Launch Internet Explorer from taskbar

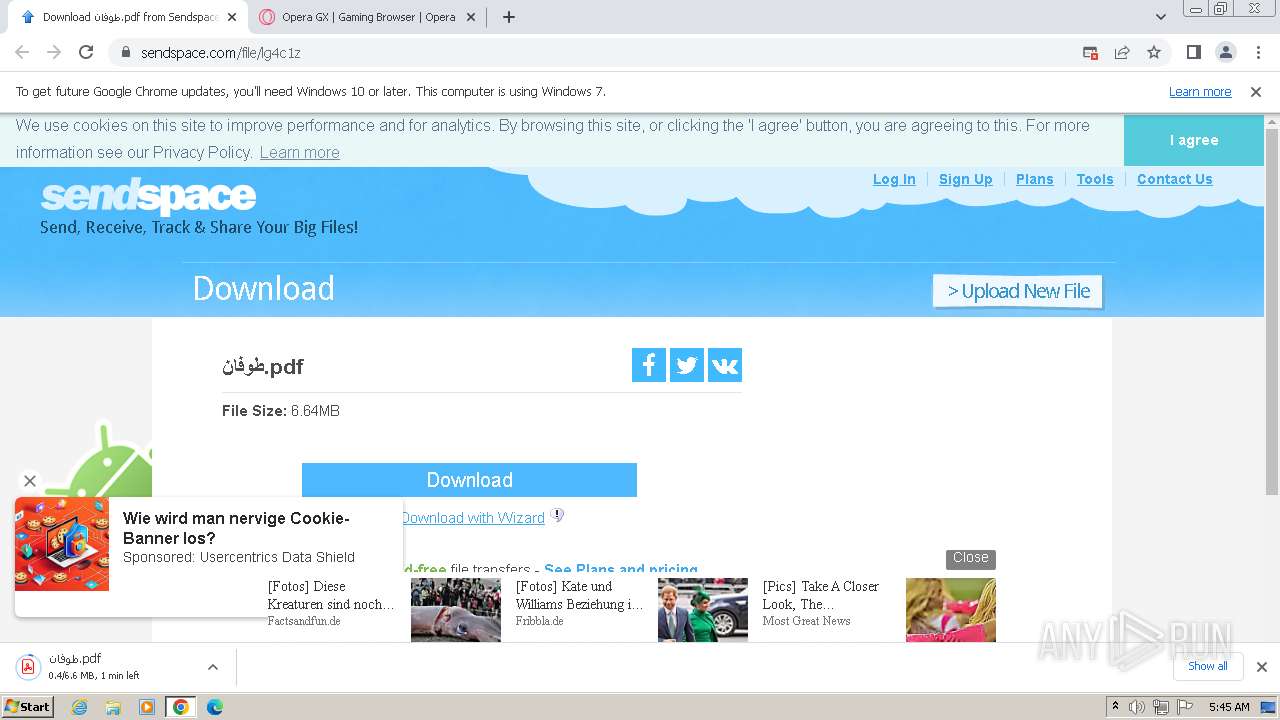80,707
